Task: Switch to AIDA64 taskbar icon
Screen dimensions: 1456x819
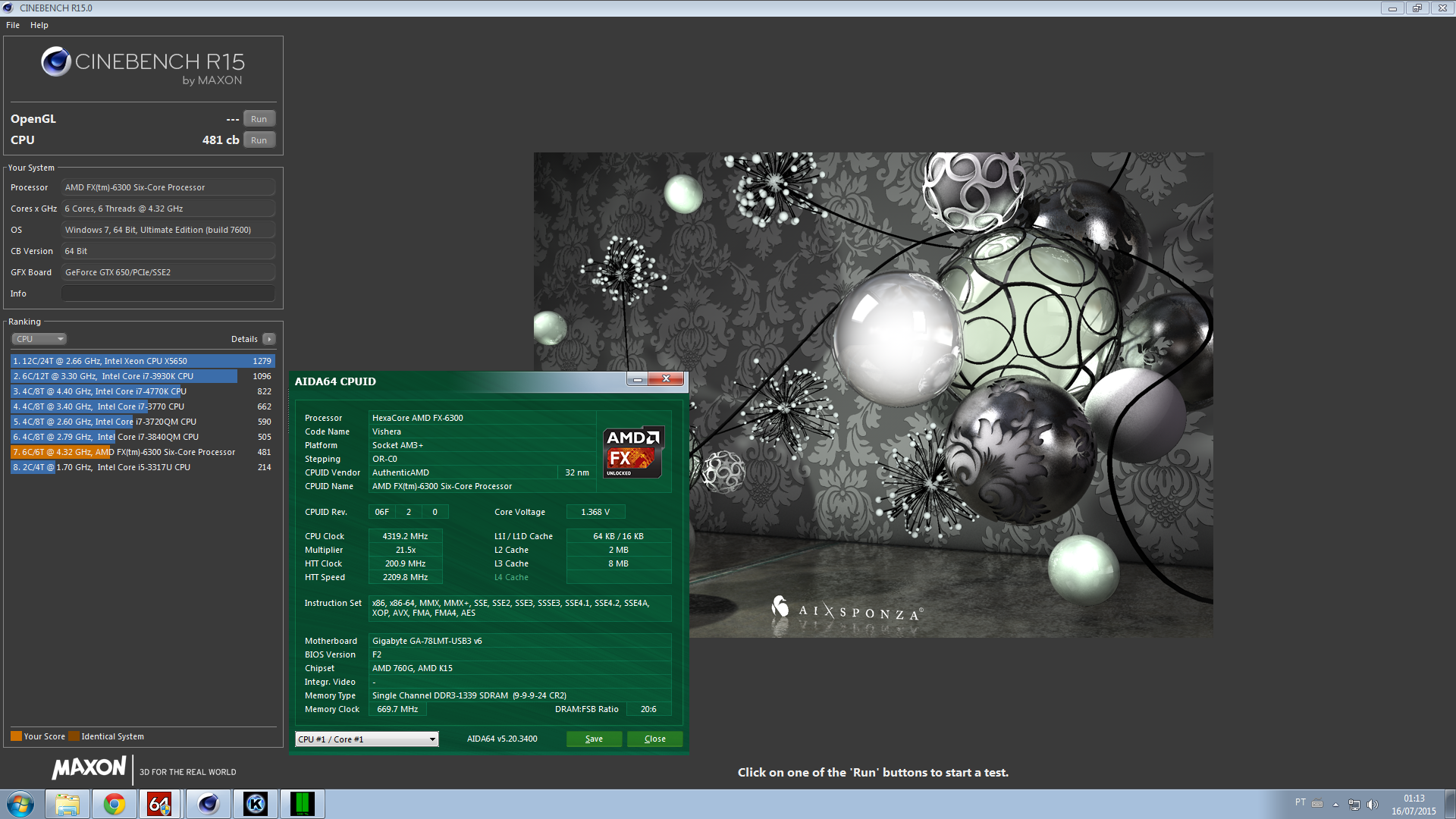Action: pyautogui.click(x=160, y=804)
